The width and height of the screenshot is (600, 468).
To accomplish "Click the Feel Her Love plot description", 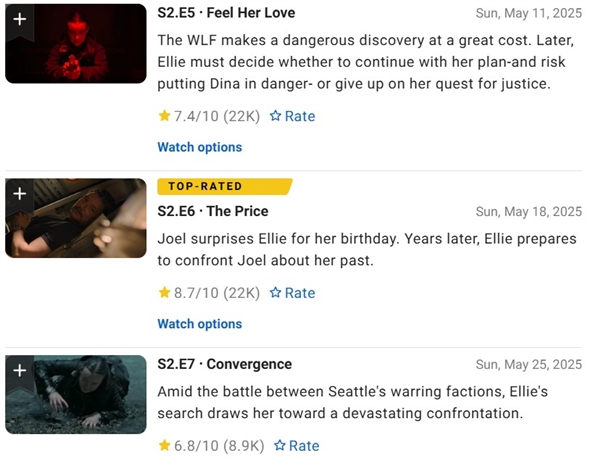I will [369, 62].
